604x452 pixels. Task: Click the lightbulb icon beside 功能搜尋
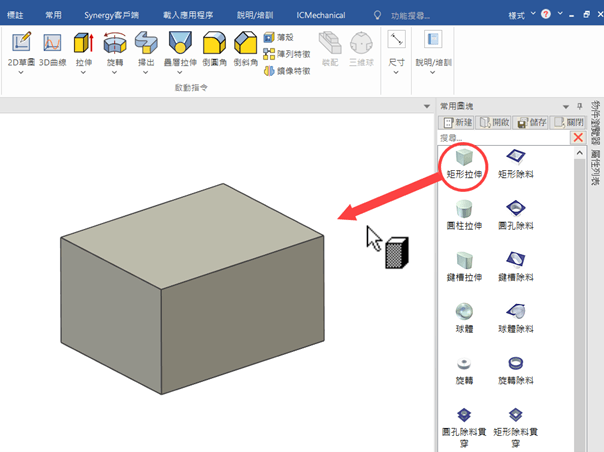(377, 15)
